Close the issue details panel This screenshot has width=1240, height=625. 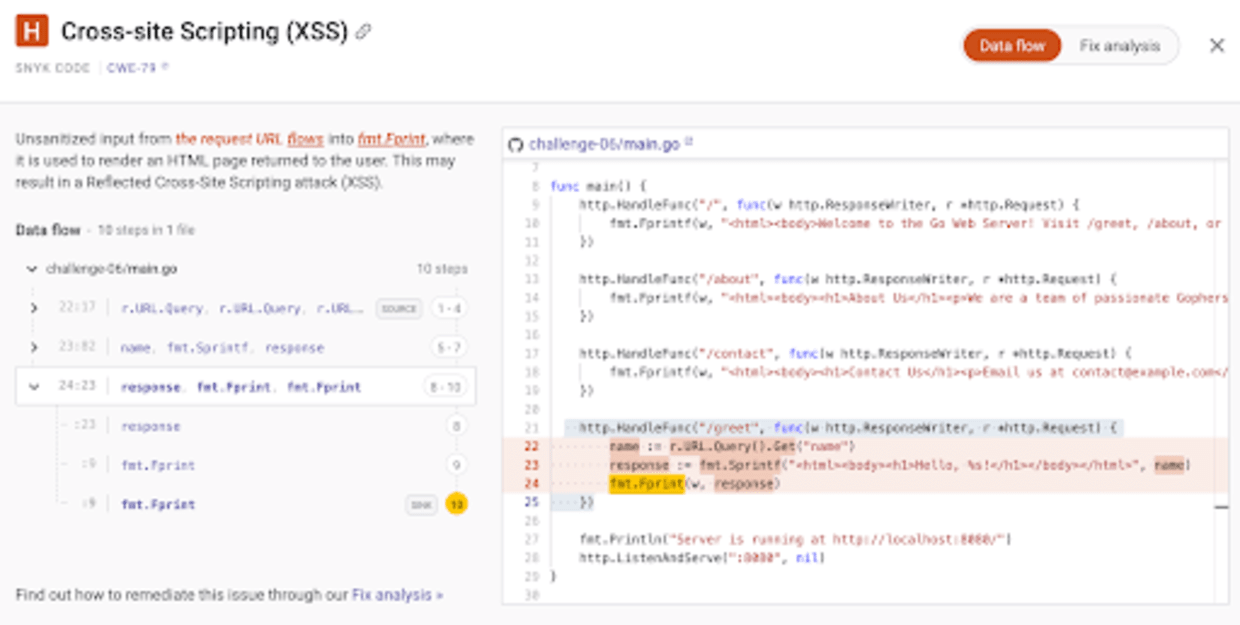click(1217, 45)
